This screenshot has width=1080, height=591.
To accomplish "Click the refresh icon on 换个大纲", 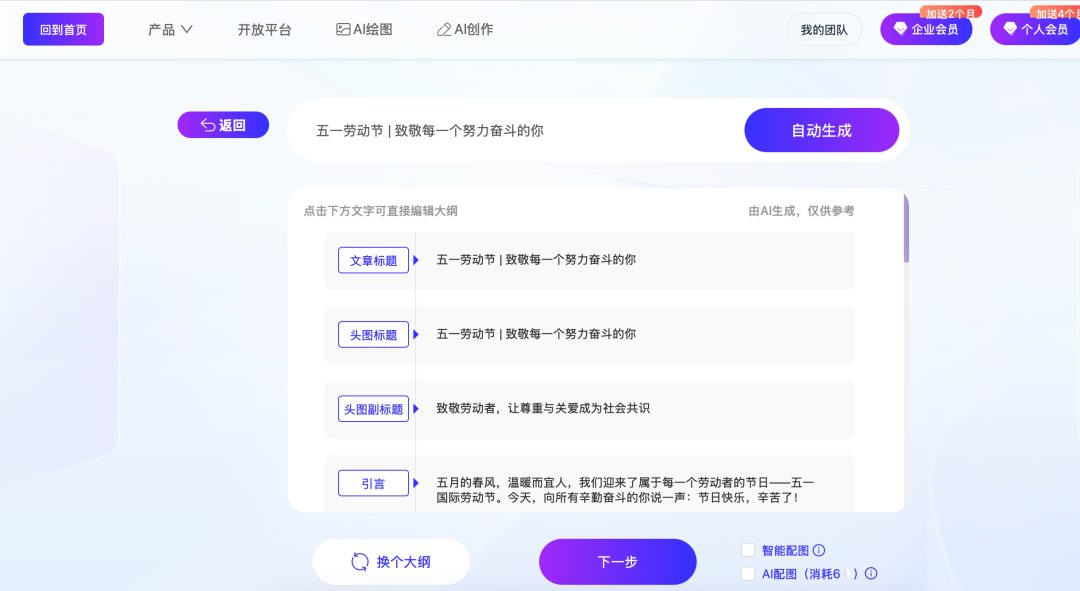I will (360, 562).
